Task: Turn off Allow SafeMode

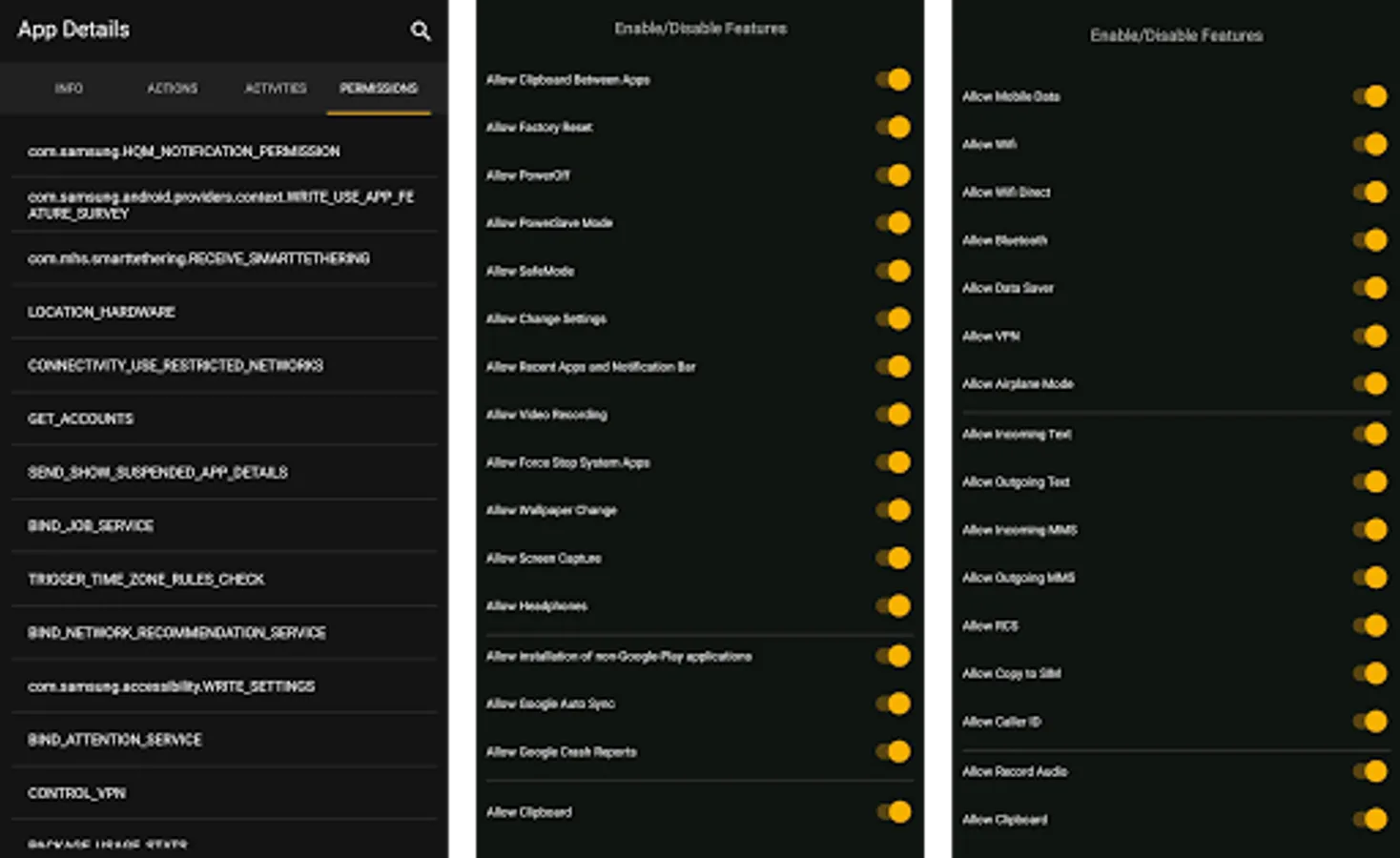Action: (x=895, y=271)
